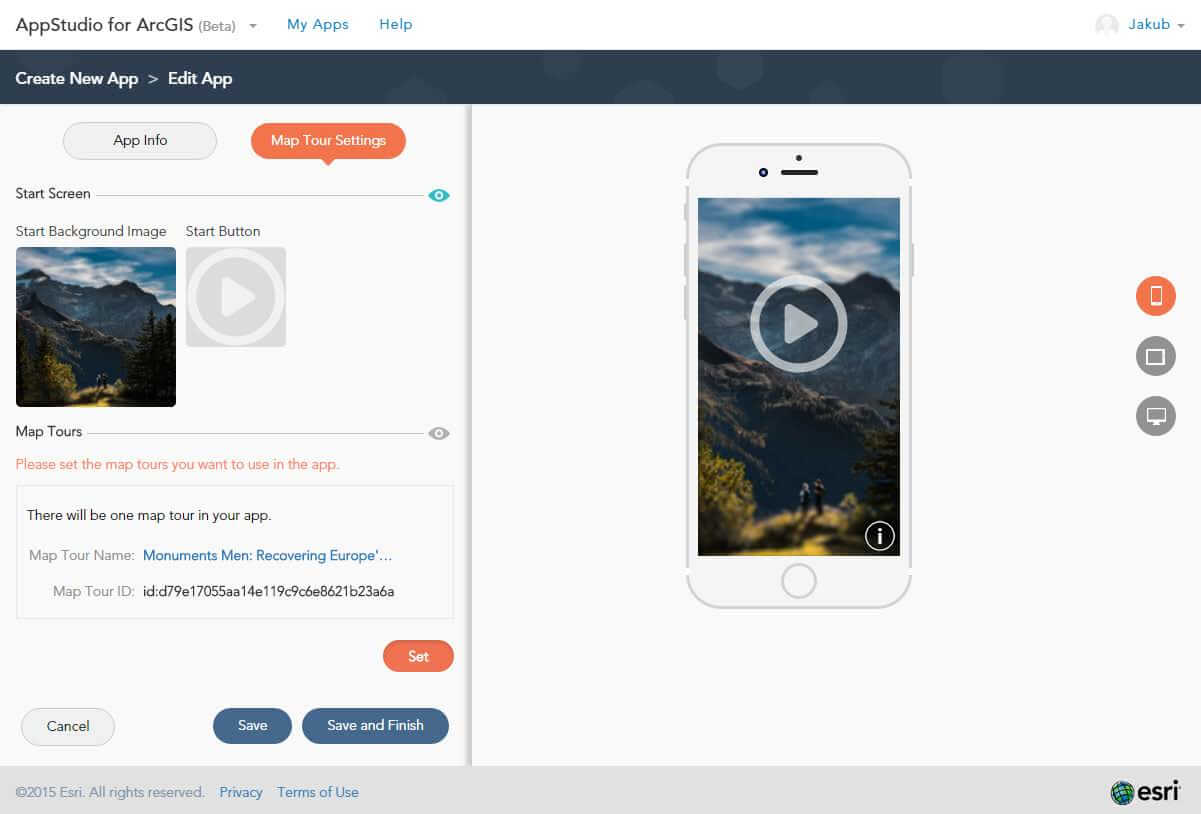Click the 'There will be one map tour' text
Viewport: 1201px width, 814px height.
tap(149, 515)
